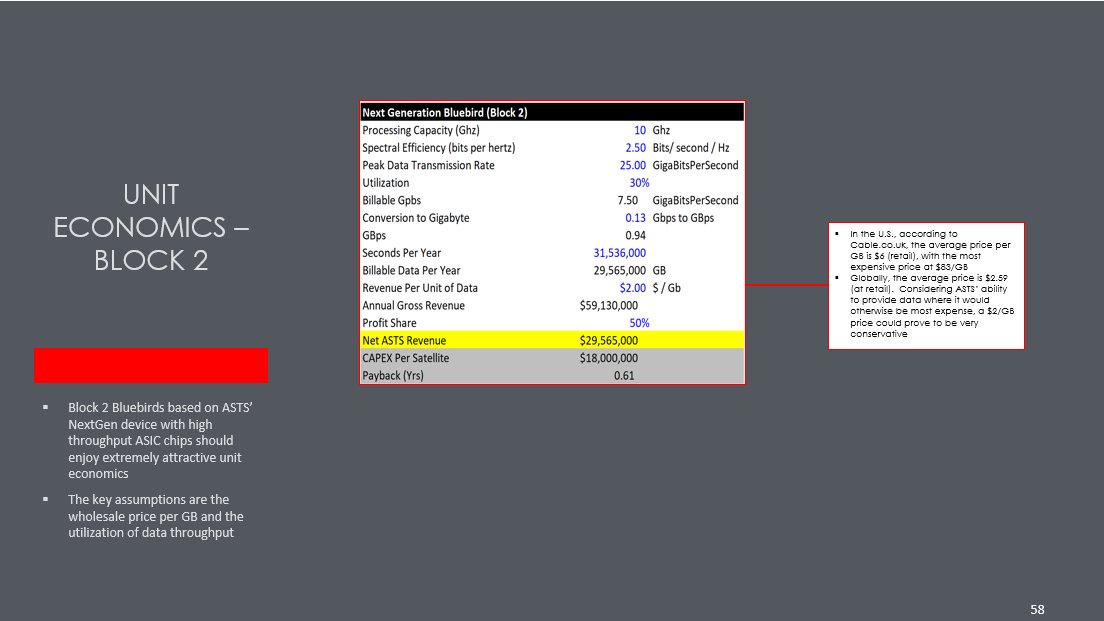Click 'GigaBitsPerSecond' unit in Billable Gpbs row
The width and height of the screenshot is (1104, 621).
[x=696, y=201]
